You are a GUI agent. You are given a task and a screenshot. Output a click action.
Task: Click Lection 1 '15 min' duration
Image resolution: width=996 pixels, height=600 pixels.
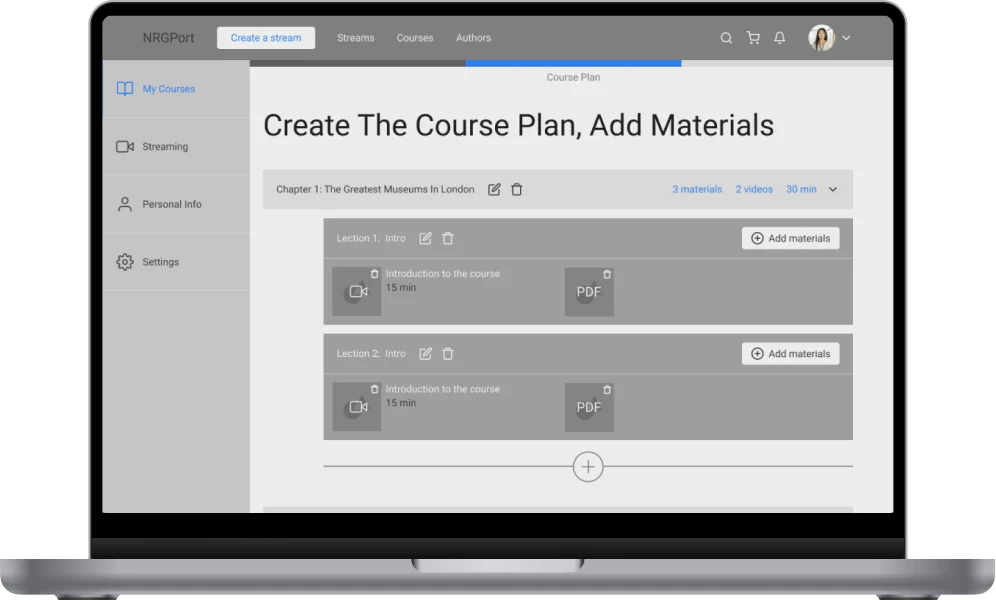tap(401, 288)
